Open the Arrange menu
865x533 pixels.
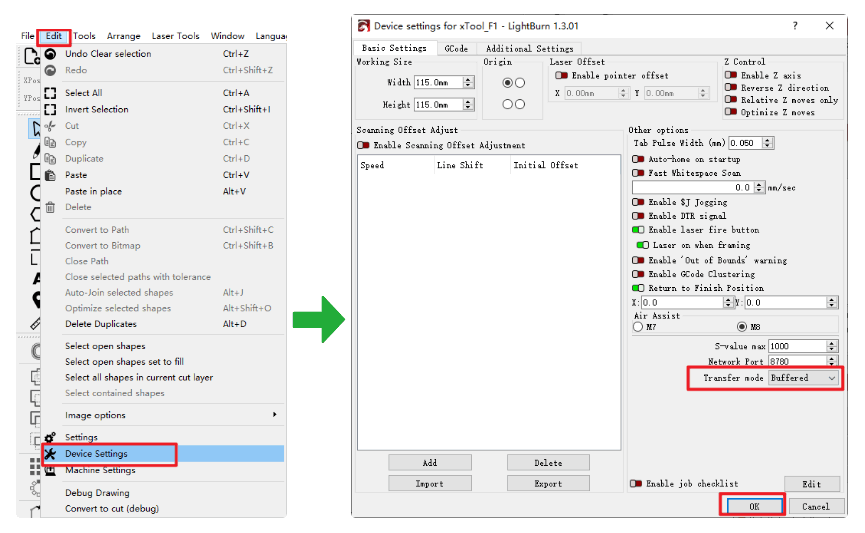click(124, 36)
